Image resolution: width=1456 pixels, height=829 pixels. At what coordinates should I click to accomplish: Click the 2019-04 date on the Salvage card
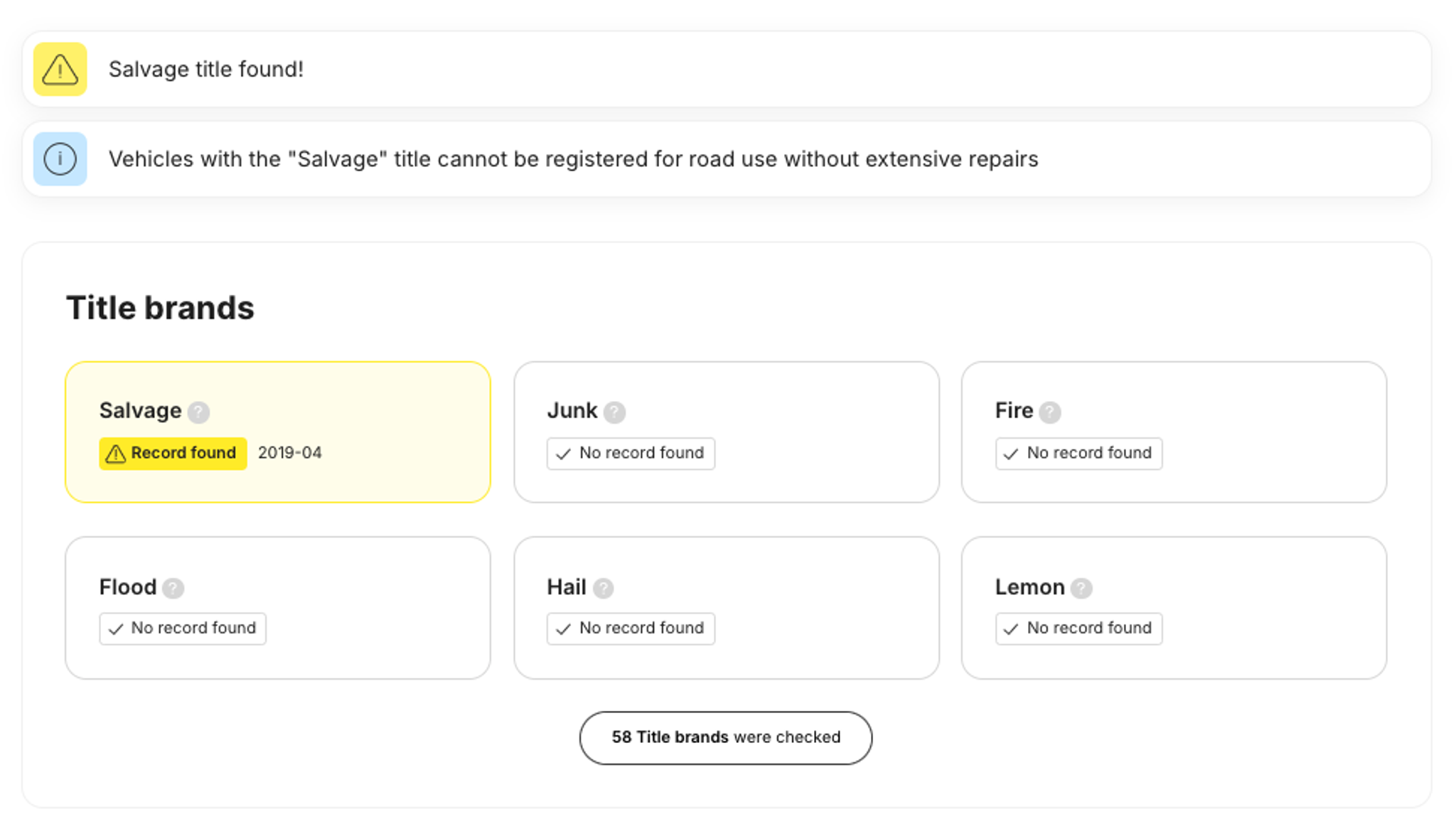coord(289,453)
